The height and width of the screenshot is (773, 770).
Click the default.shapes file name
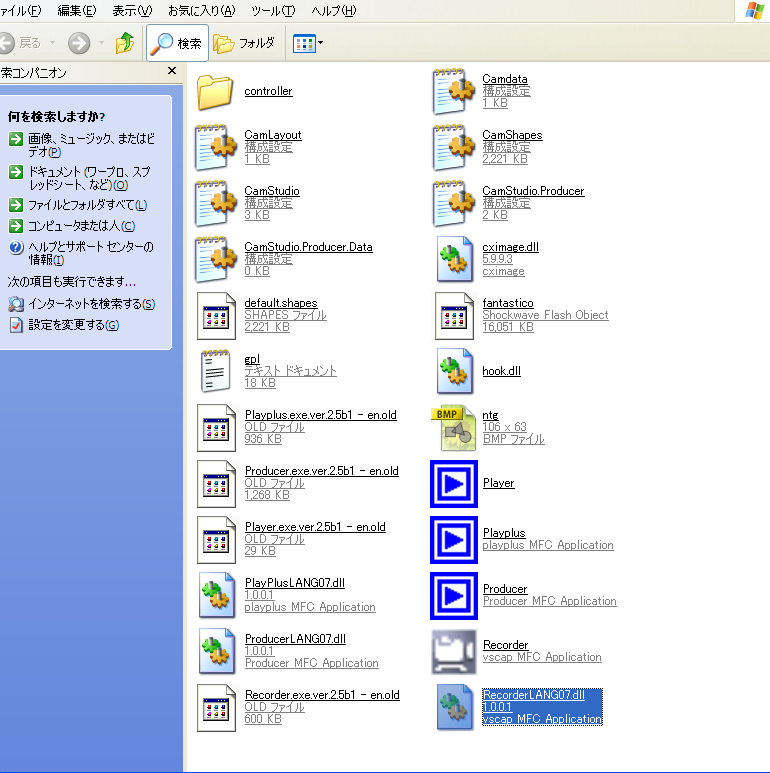[x=281, y=303]
